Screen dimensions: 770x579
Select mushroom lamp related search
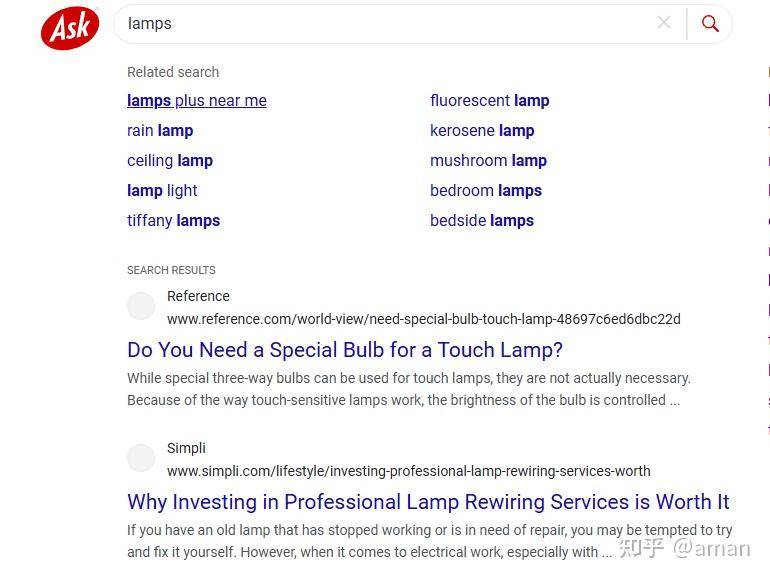point(488,161)
